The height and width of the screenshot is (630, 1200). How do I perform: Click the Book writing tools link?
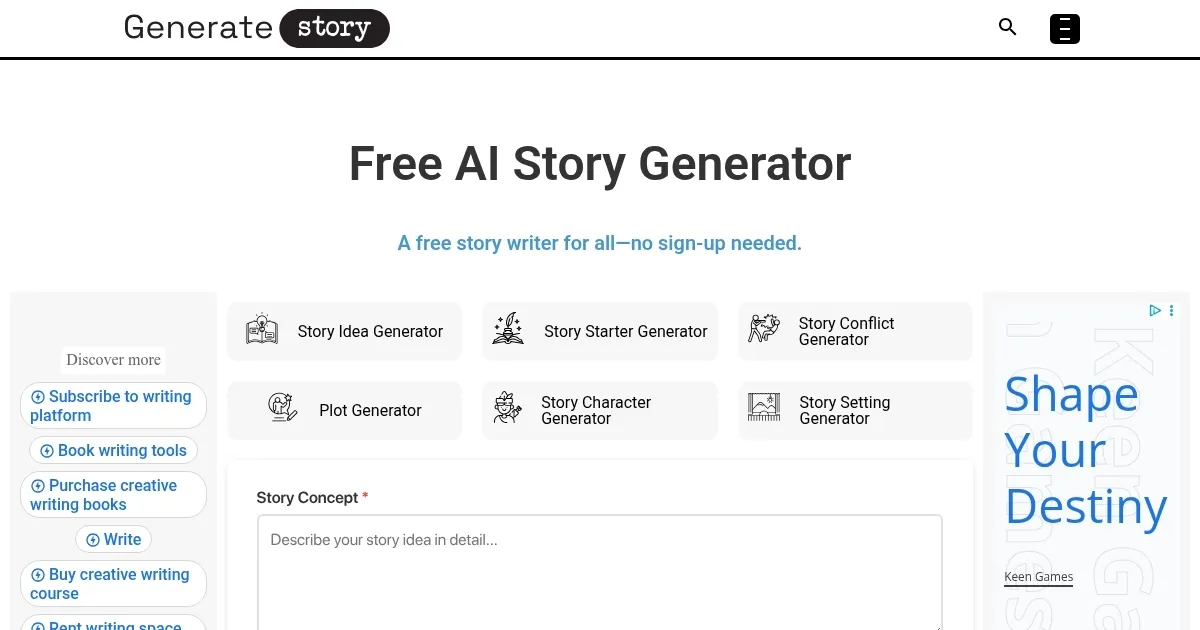click(113, 450)
